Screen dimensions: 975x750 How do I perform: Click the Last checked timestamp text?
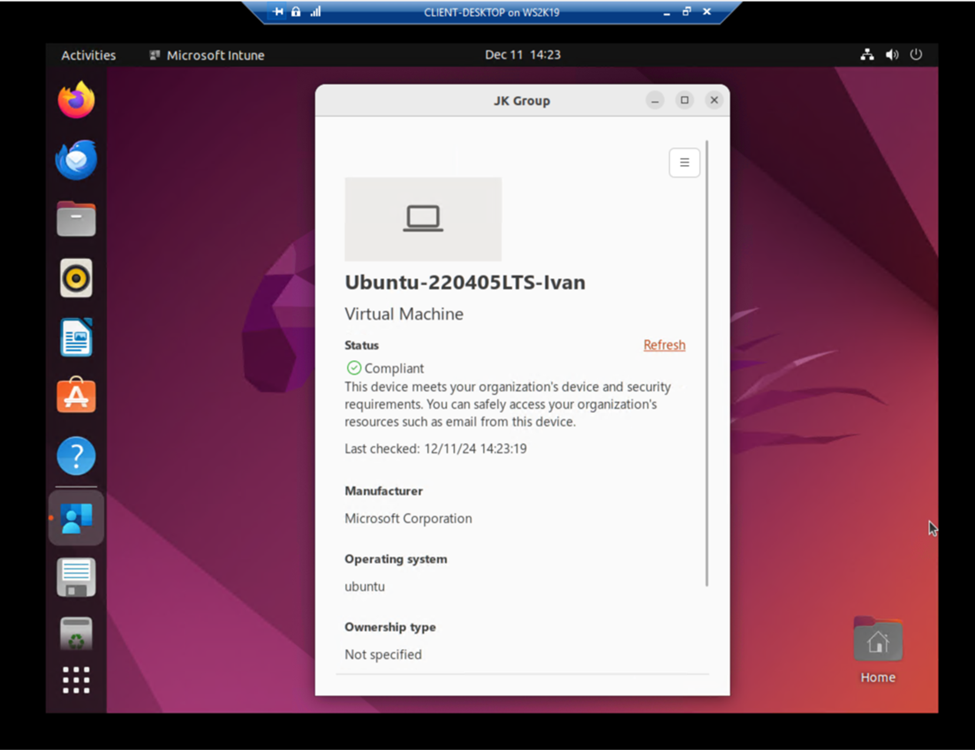click(x=436, y=448)
